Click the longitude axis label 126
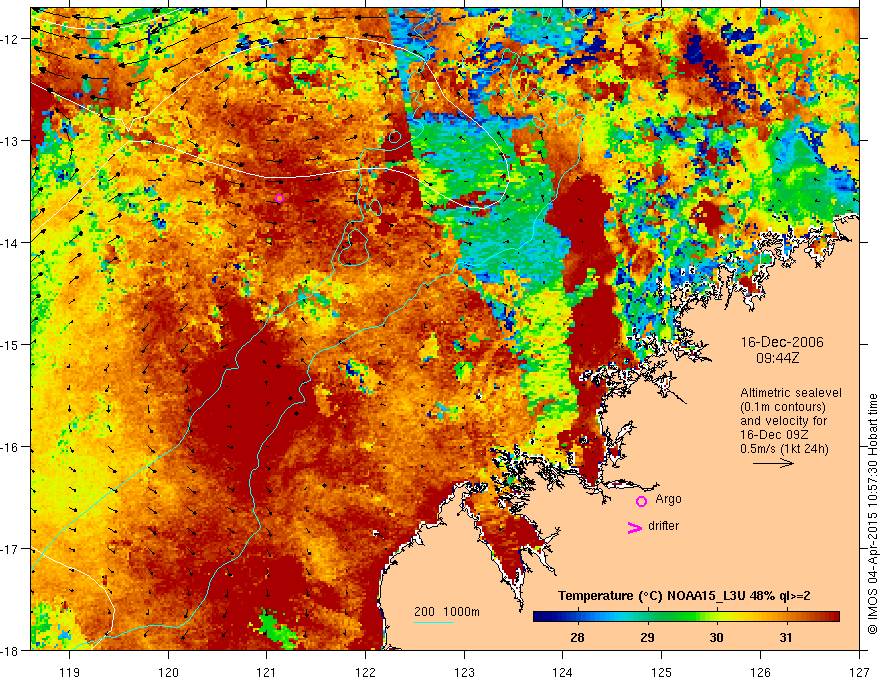 (760, 672)
